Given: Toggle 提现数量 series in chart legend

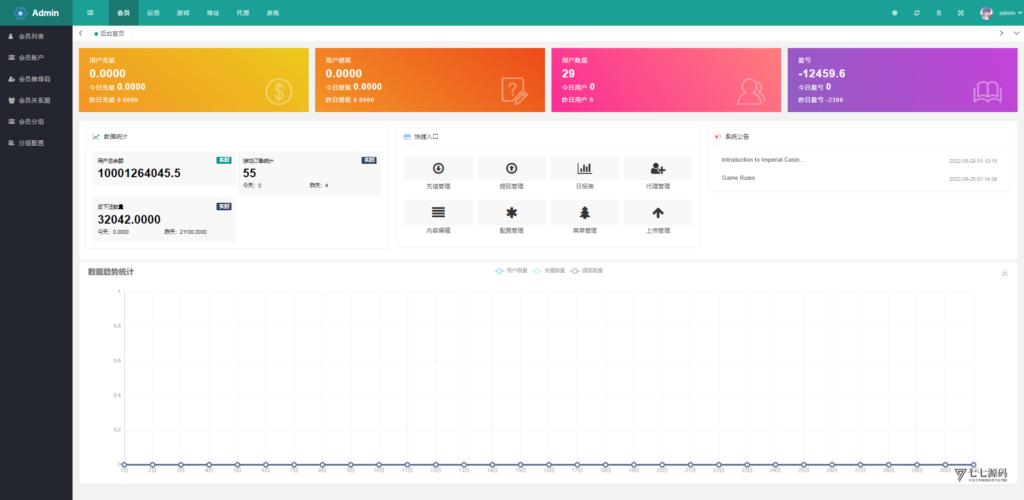Looking at the screenshot, I should pyautogui.click(x=587, y=271).
